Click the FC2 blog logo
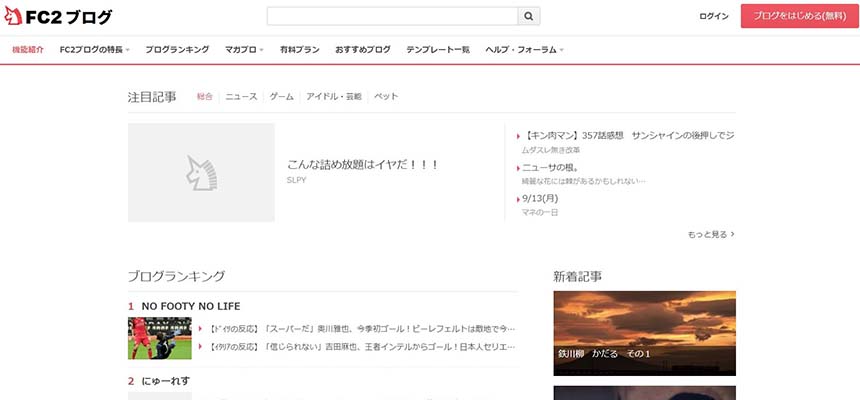The image size is (860, 400). click(x=58, y=17)
